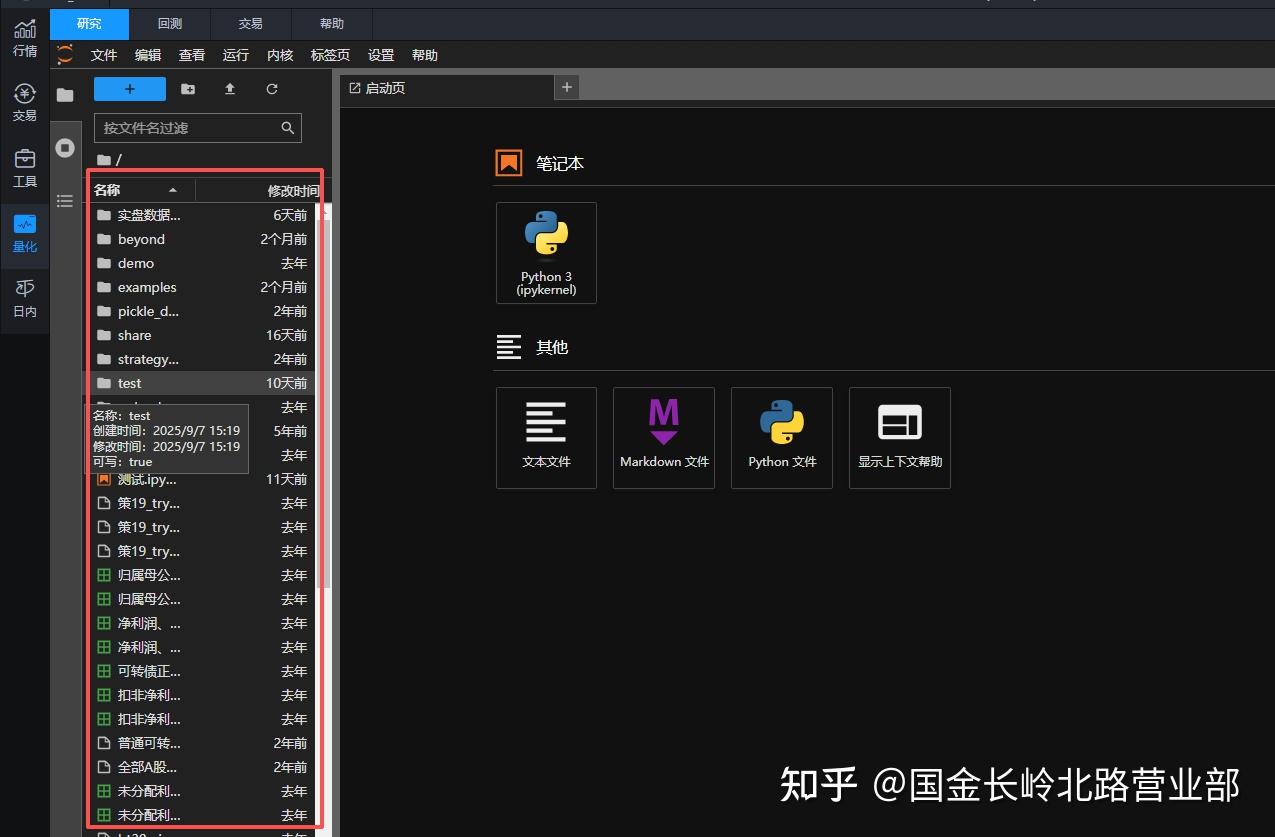
Task: Switch to the 研究 top tab
Action: [90, 23]
